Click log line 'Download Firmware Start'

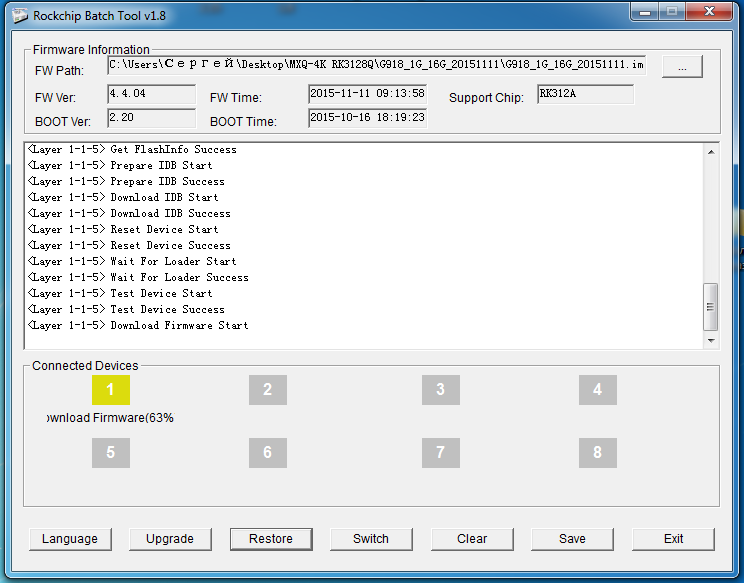pos(138,325)
